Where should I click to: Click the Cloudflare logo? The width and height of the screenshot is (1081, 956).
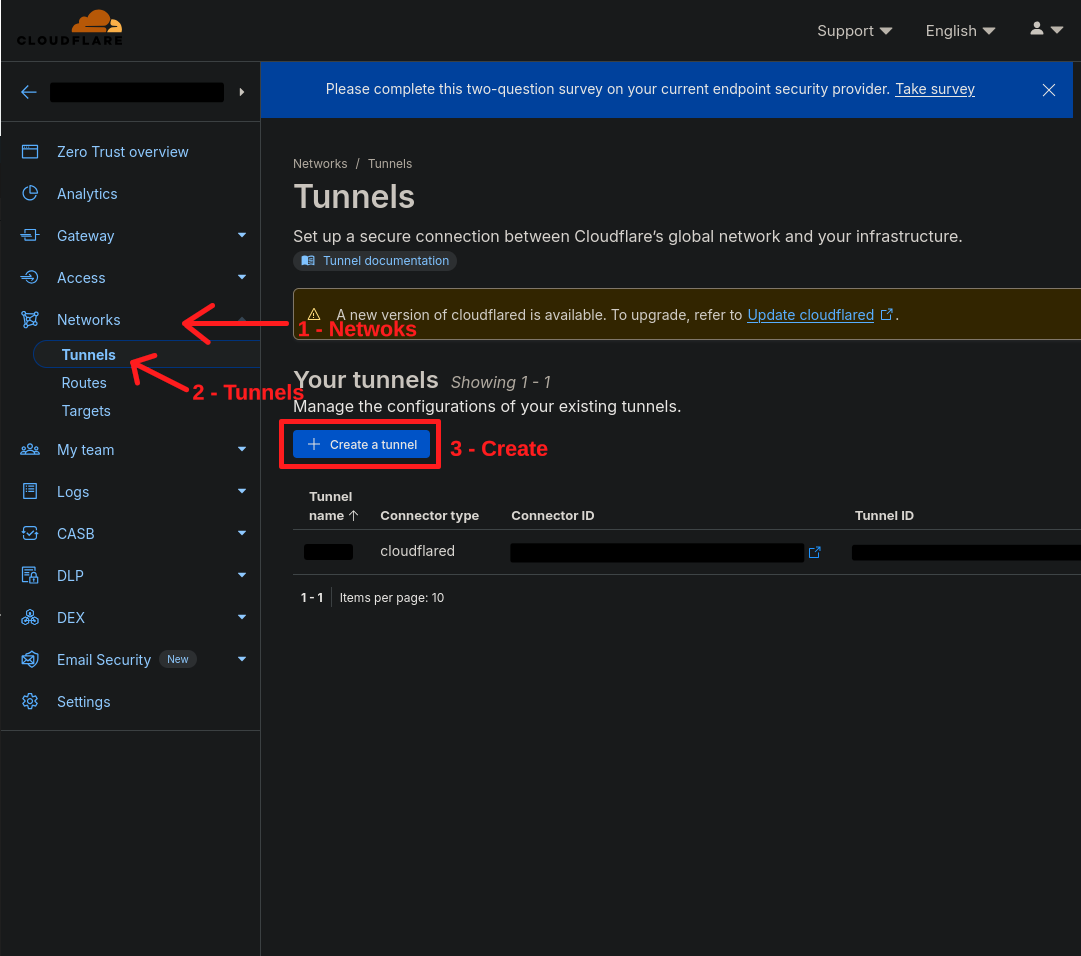click(70, 28)
